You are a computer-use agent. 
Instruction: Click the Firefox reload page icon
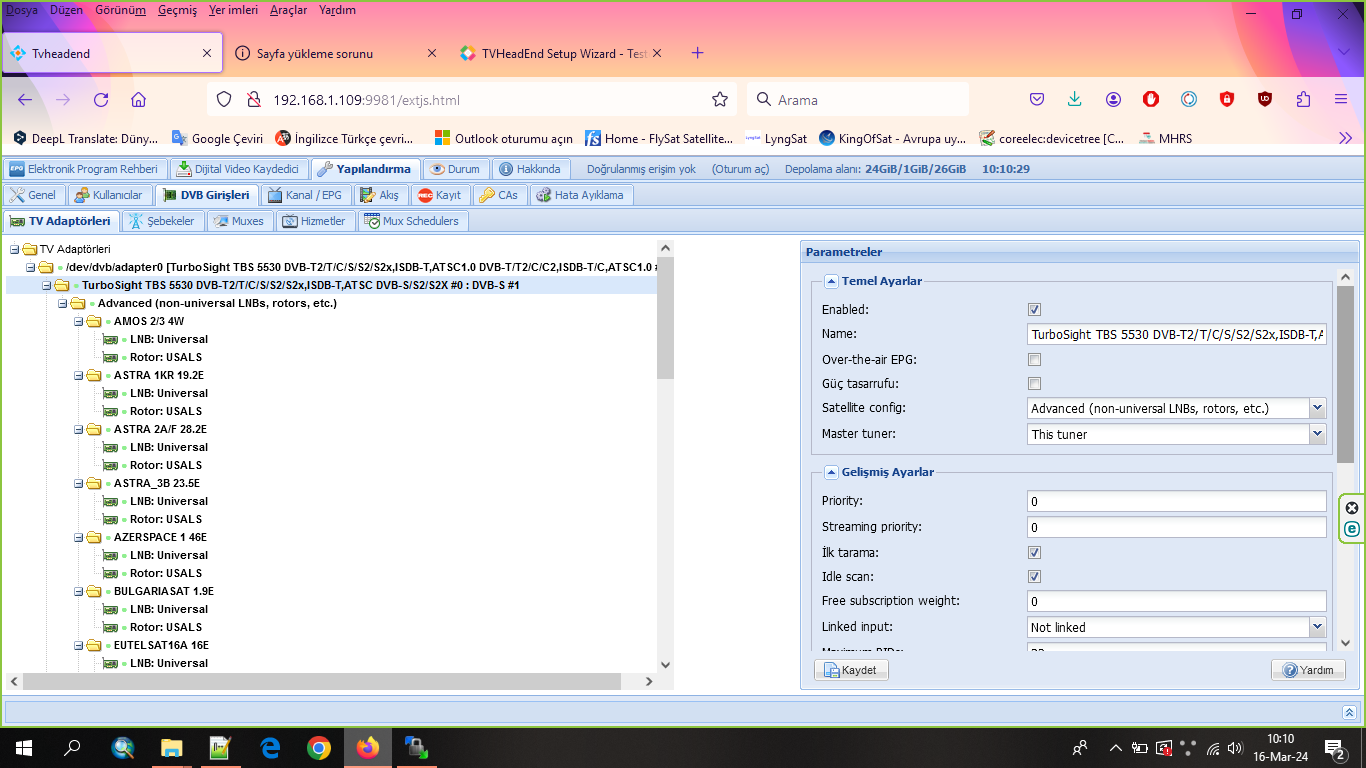(101, 100)
